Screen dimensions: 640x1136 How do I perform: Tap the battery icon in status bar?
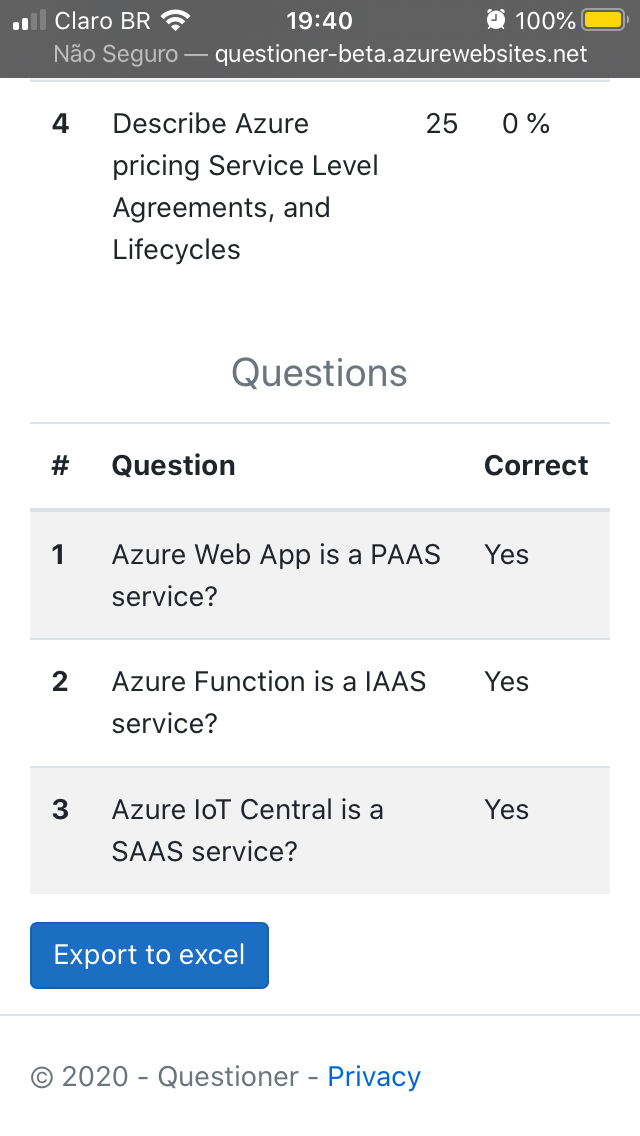tap(603, 20)
